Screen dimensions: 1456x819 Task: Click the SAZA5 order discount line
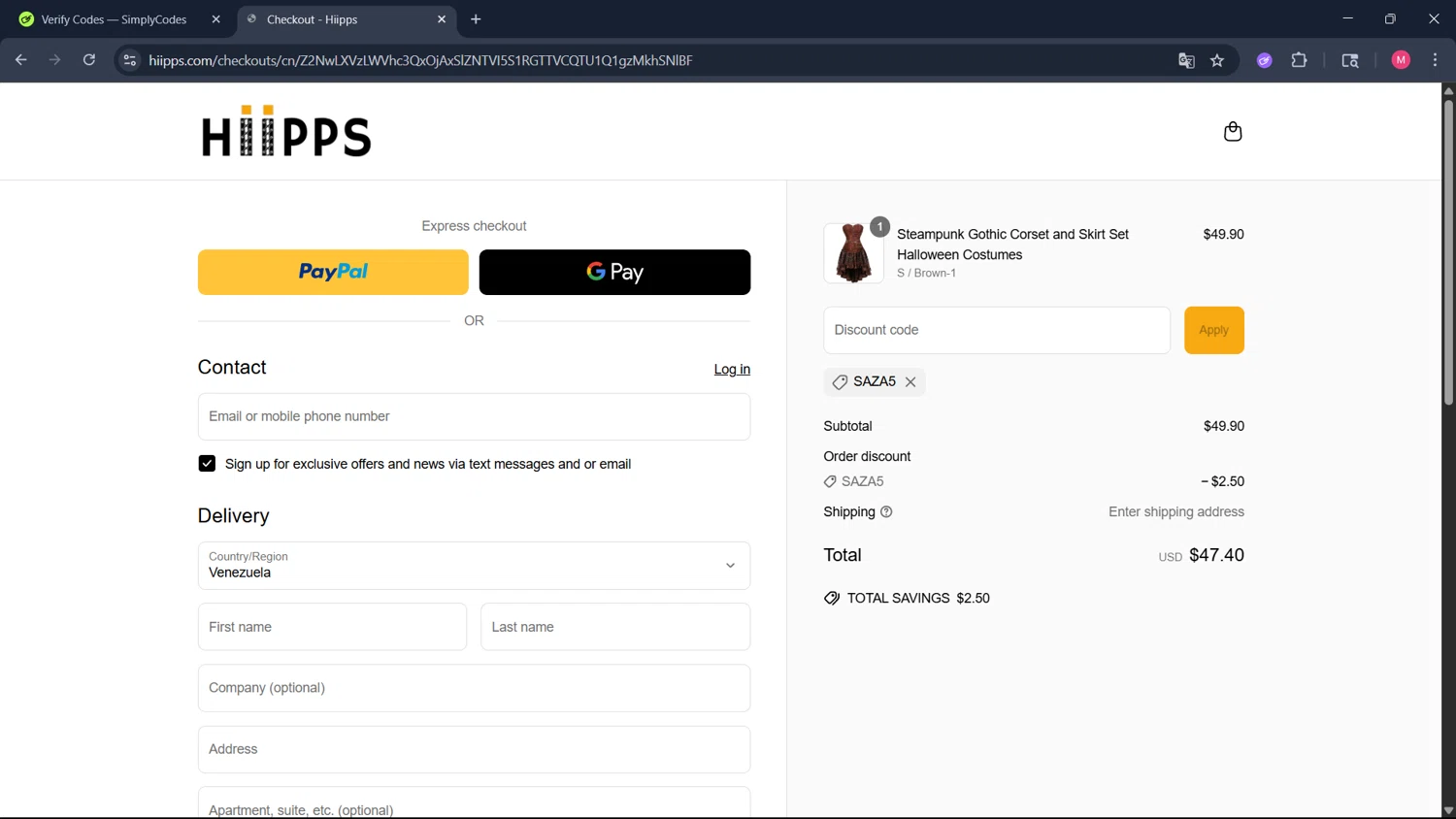(1034, 481)
